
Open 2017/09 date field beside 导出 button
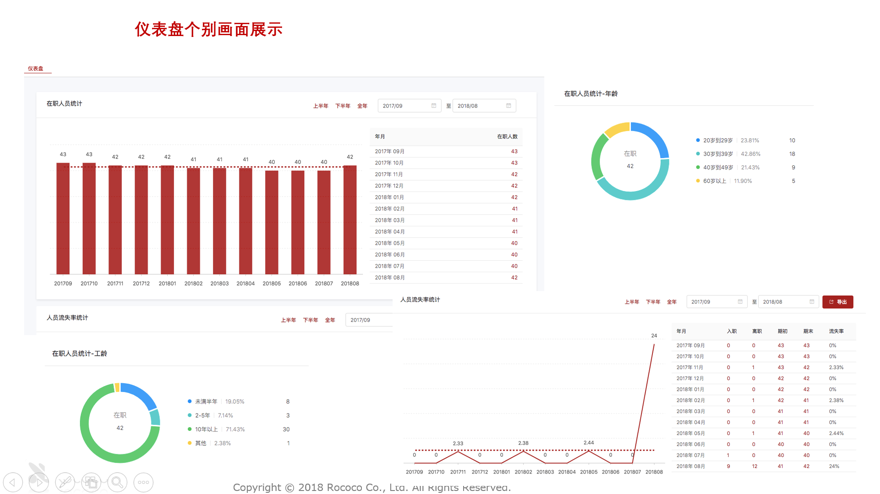pos(717,302)
